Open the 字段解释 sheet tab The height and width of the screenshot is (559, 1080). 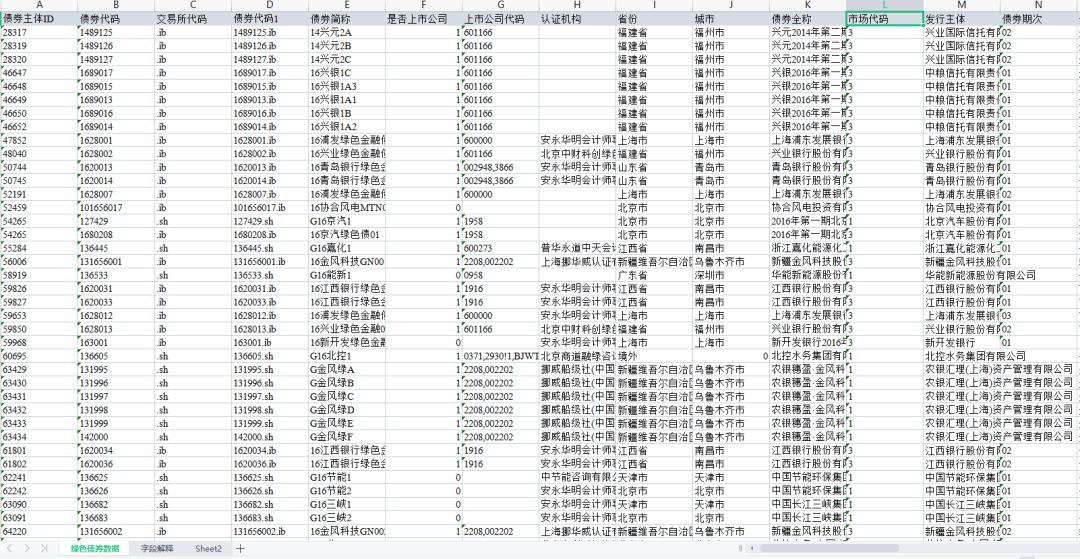157,548
